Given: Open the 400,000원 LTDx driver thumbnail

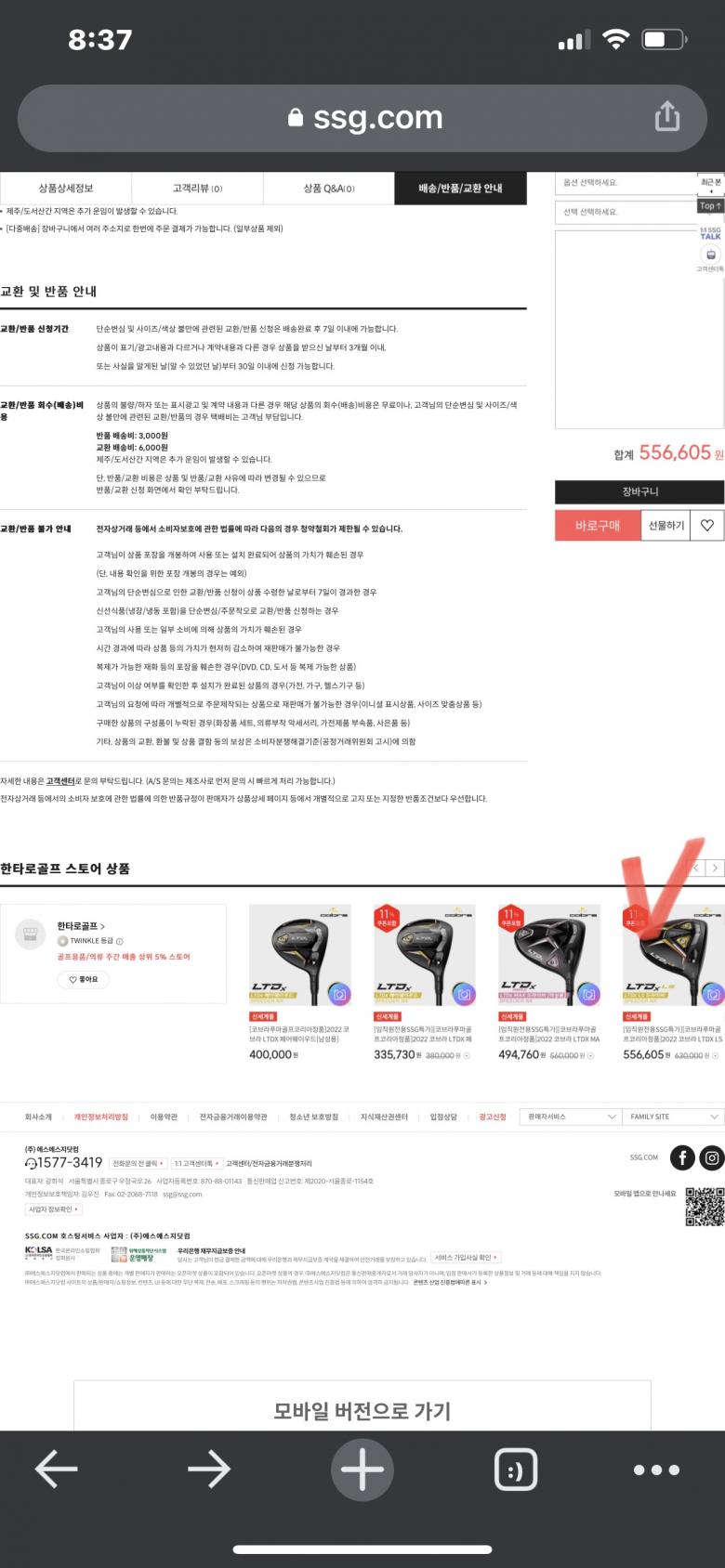Looking at the screenshot, I should click(300, 954).
